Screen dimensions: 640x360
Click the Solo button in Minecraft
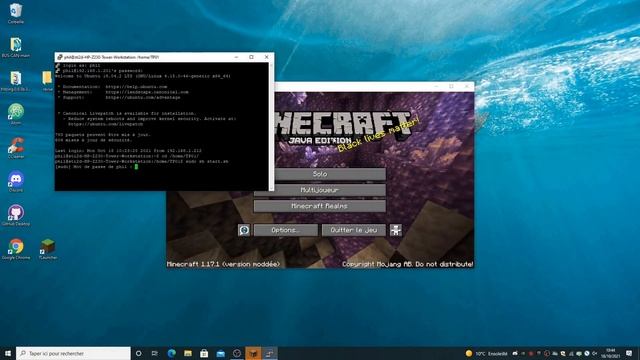(320, 174)
